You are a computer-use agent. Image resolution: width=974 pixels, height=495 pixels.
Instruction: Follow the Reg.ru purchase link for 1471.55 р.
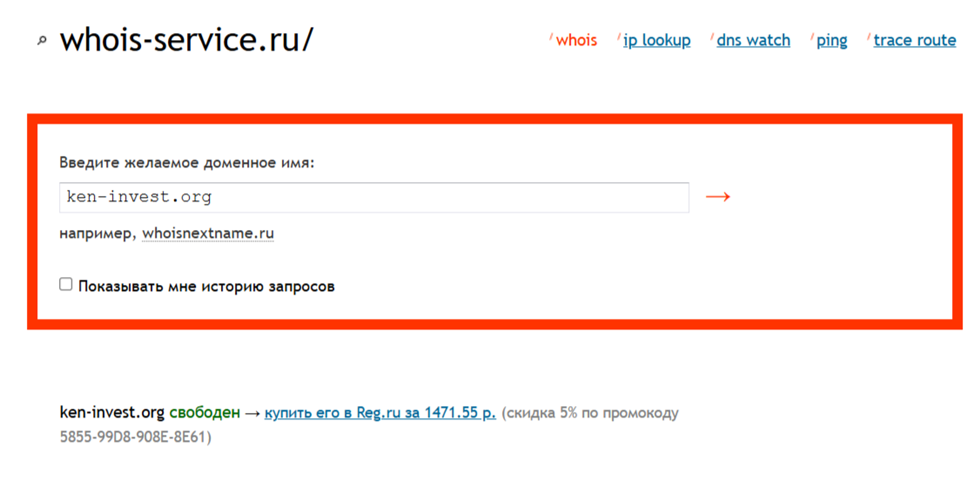coord(380,412)
